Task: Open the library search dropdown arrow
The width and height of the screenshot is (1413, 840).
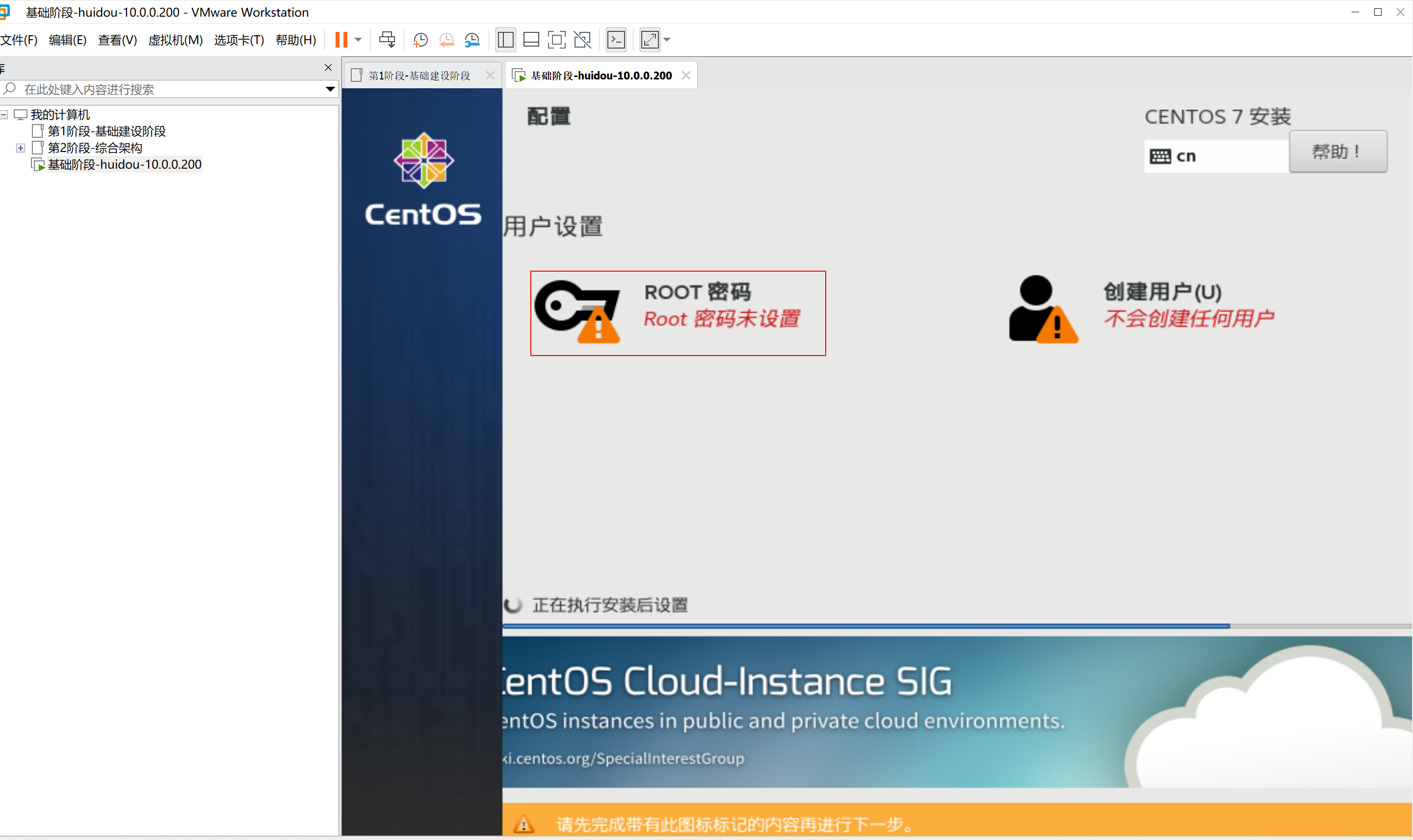Action: [330, 89]
